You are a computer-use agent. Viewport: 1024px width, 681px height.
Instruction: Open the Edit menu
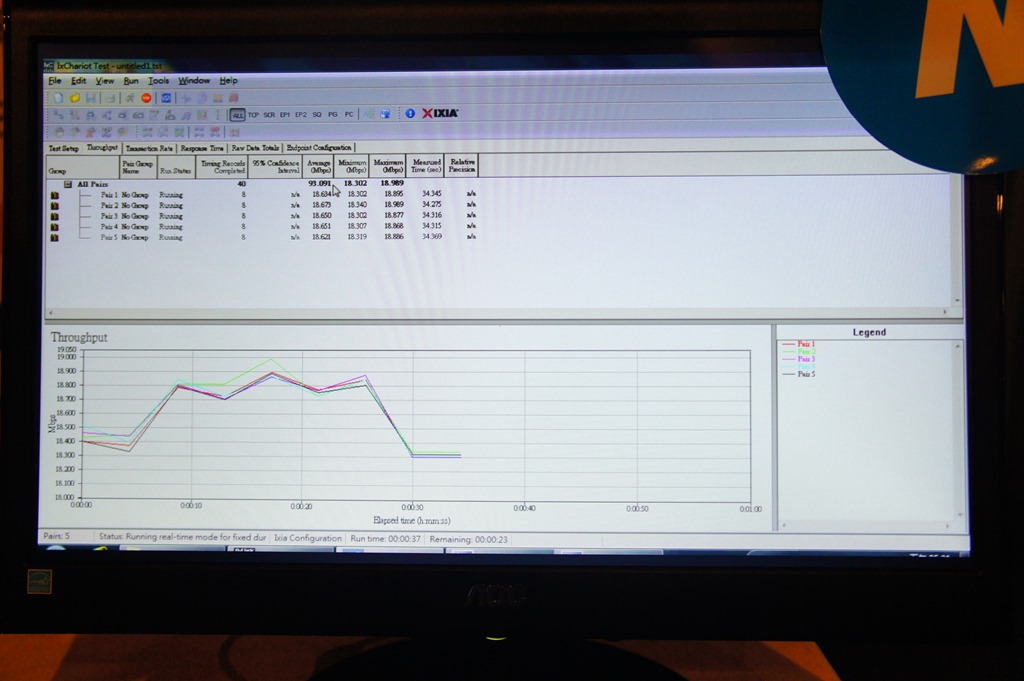coord(78,81)
